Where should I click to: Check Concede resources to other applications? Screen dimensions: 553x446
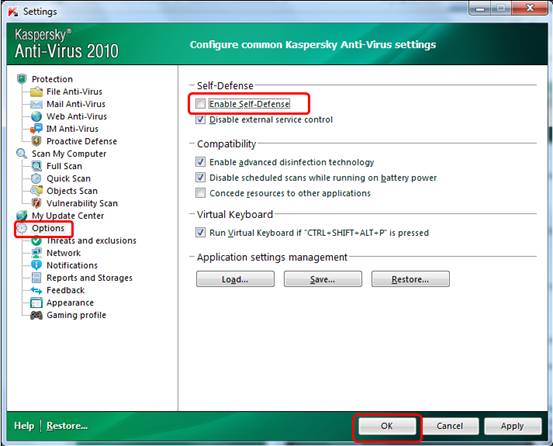(x=200, y=193)
